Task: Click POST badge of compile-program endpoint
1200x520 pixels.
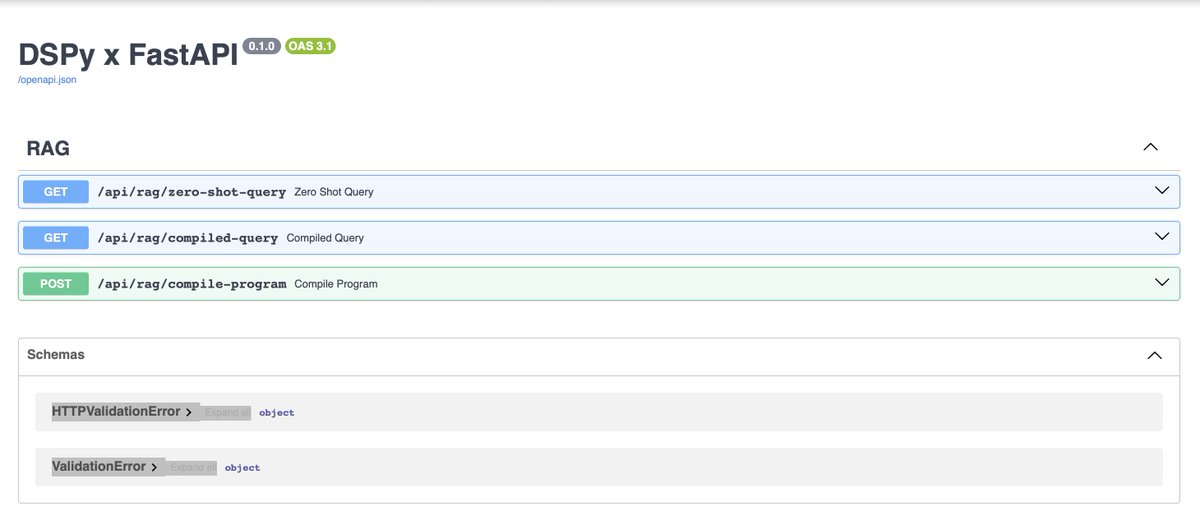Action: [56, 284]
